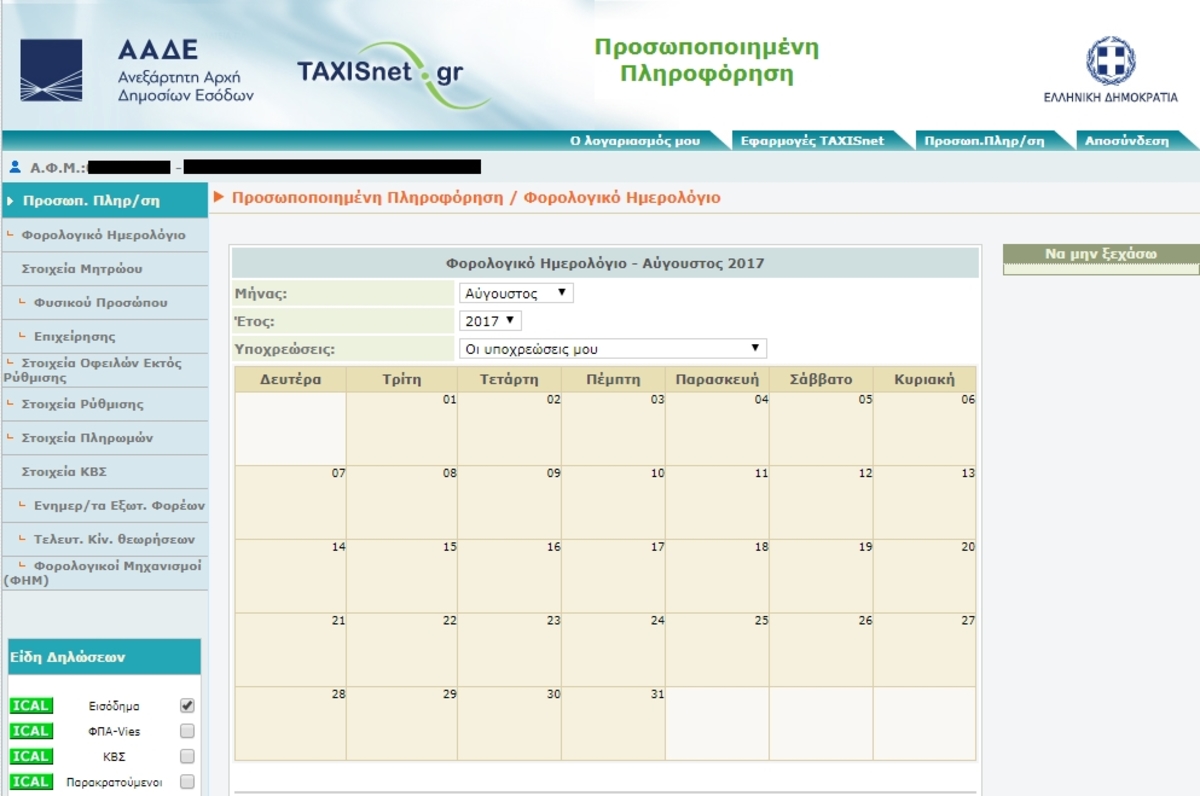This screenshot has height=796, width=1200.
Task: Open the year dropdown showing 2017
Action: pos(491,321)
